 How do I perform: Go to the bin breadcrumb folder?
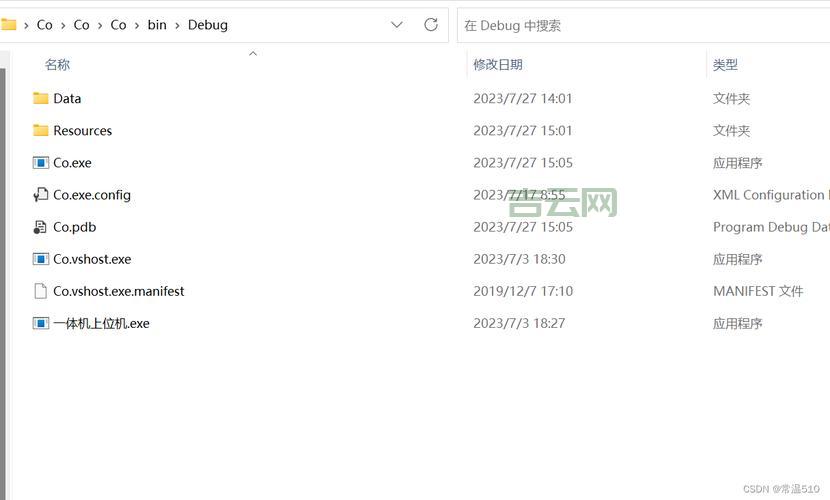[157, 25]
